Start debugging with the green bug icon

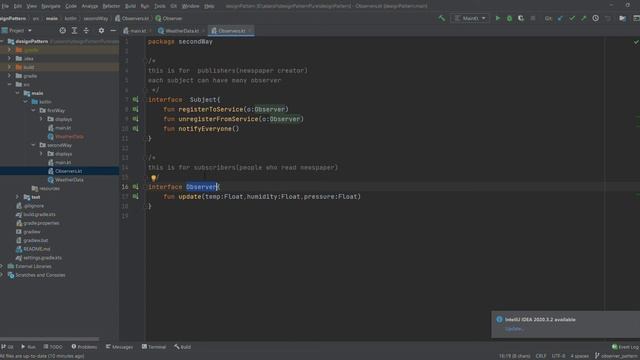coord(509,18)
